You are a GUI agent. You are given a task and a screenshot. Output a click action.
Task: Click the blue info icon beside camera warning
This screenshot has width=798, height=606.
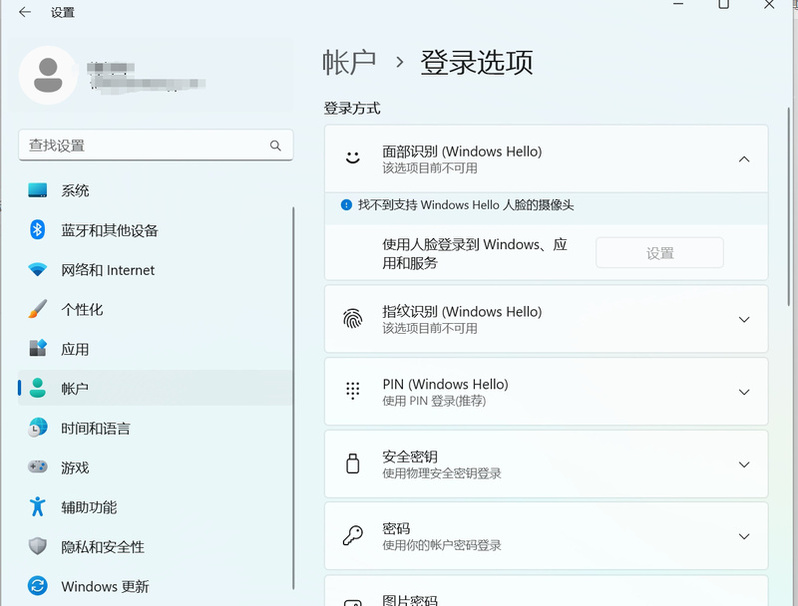pyautogui.click(x=347, y=205)
